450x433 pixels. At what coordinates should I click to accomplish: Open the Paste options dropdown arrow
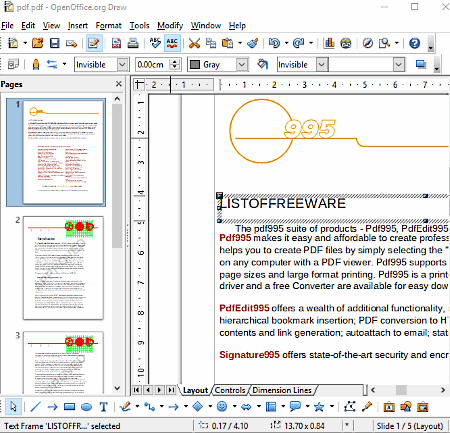click(240, 43)
